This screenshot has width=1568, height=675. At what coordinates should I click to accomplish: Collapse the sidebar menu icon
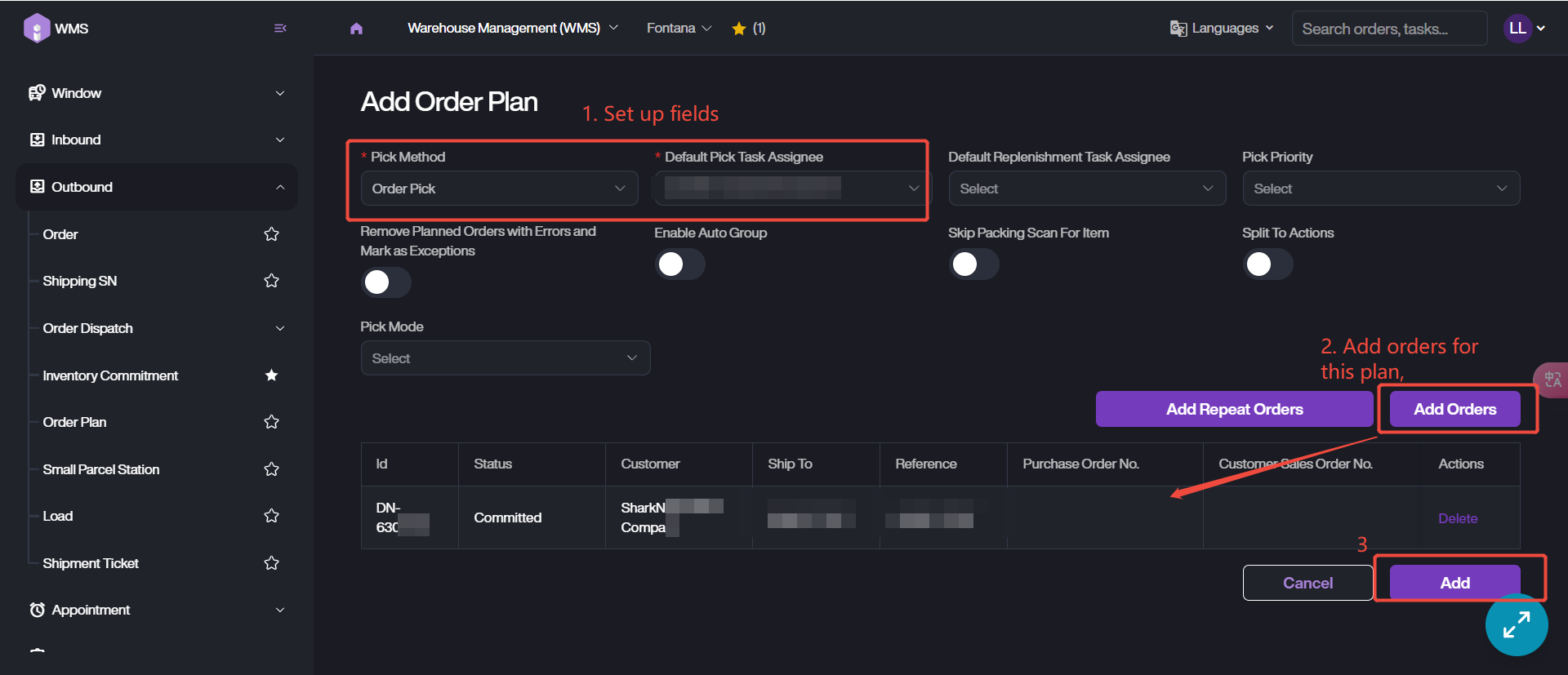point(280,28)
